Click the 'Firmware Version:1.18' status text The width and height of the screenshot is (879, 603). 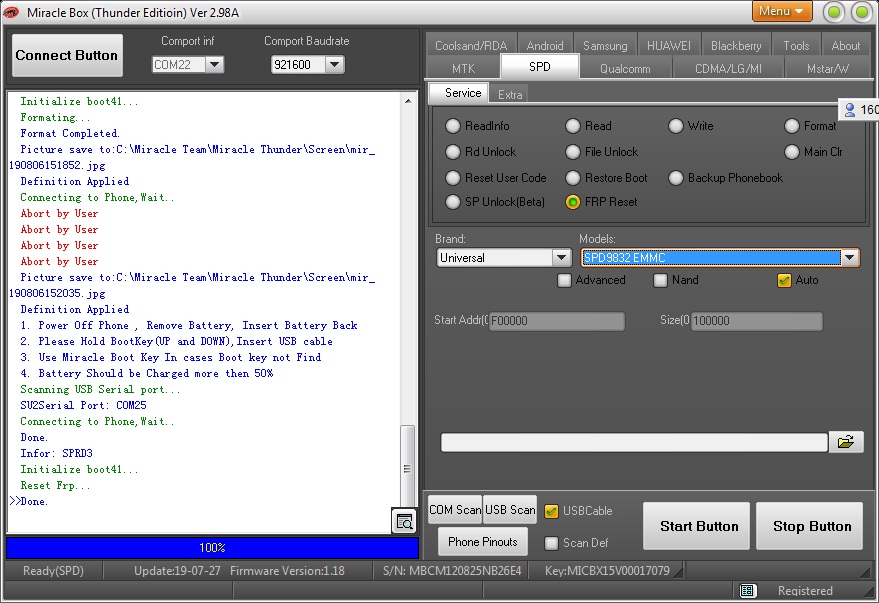[287, 571]
